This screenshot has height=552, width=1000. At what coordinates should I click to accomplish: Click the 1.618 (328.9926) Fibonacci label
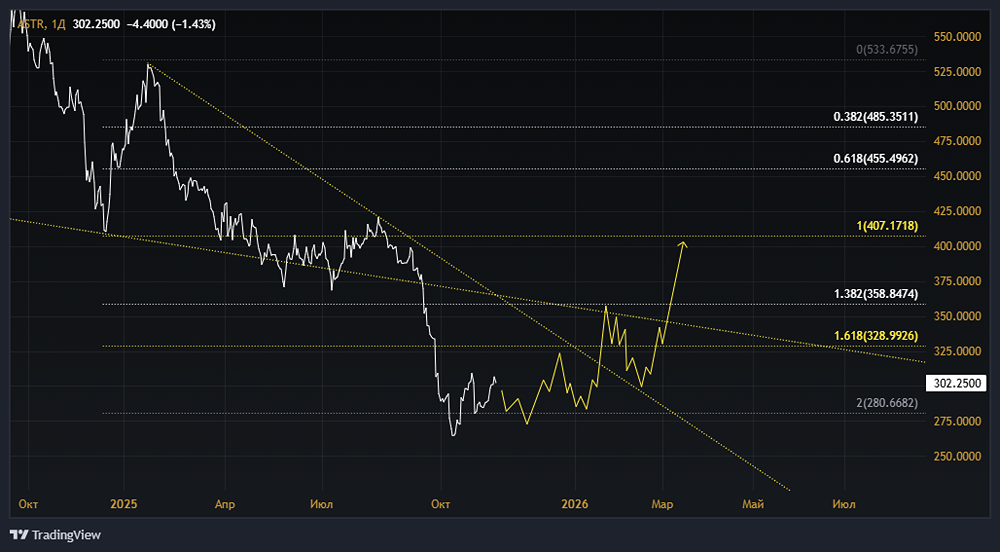(875, 336)
